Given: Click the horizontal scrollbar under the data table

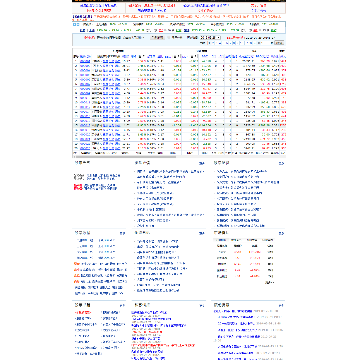Looking at the screenshot, I should click(x=125, y=156).
